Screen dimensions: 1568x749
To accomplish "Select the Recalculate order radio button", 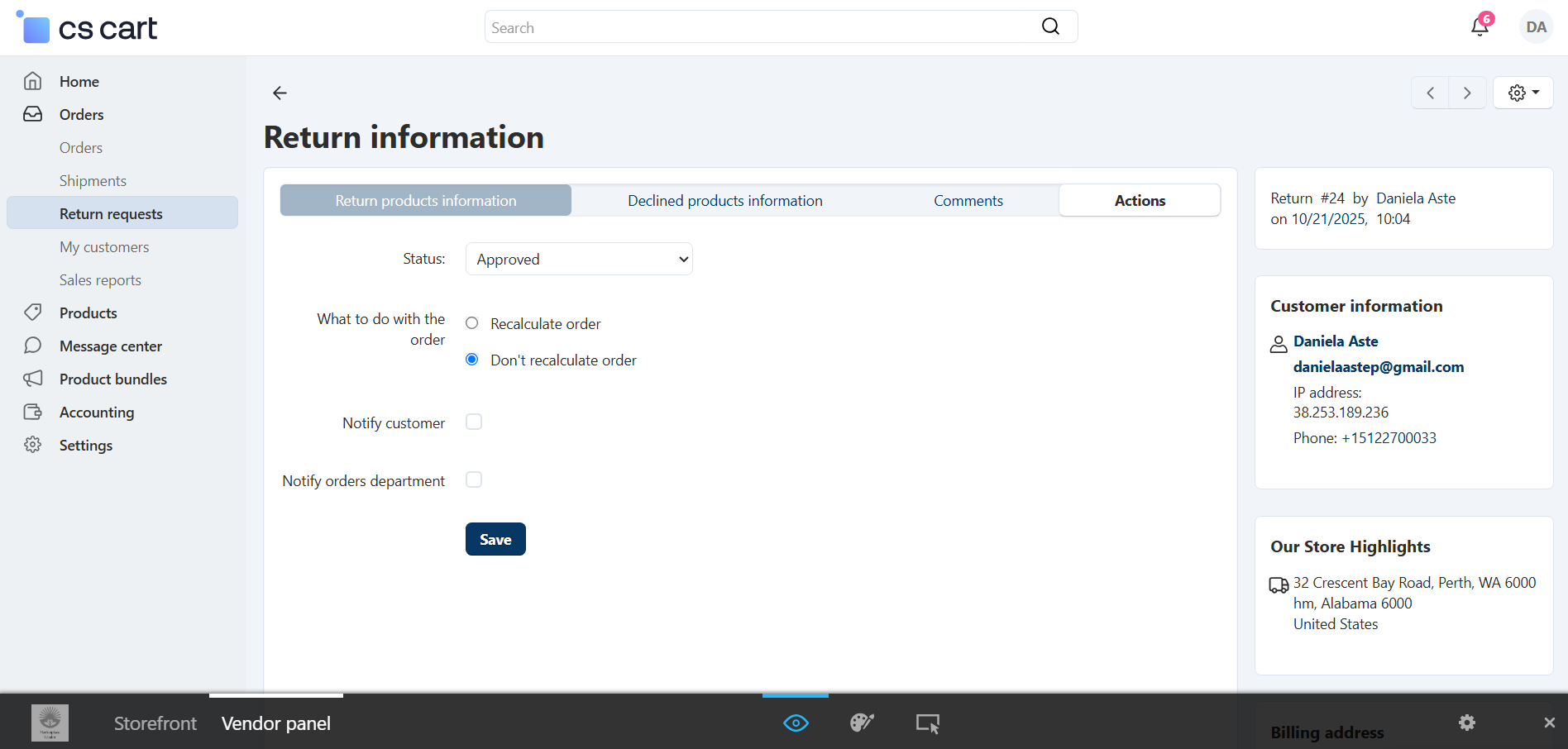I will coord(472,323).
